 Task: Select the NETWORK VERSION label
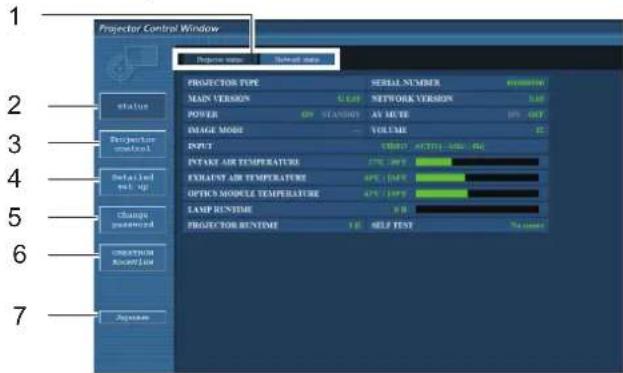tap(412, 99)
